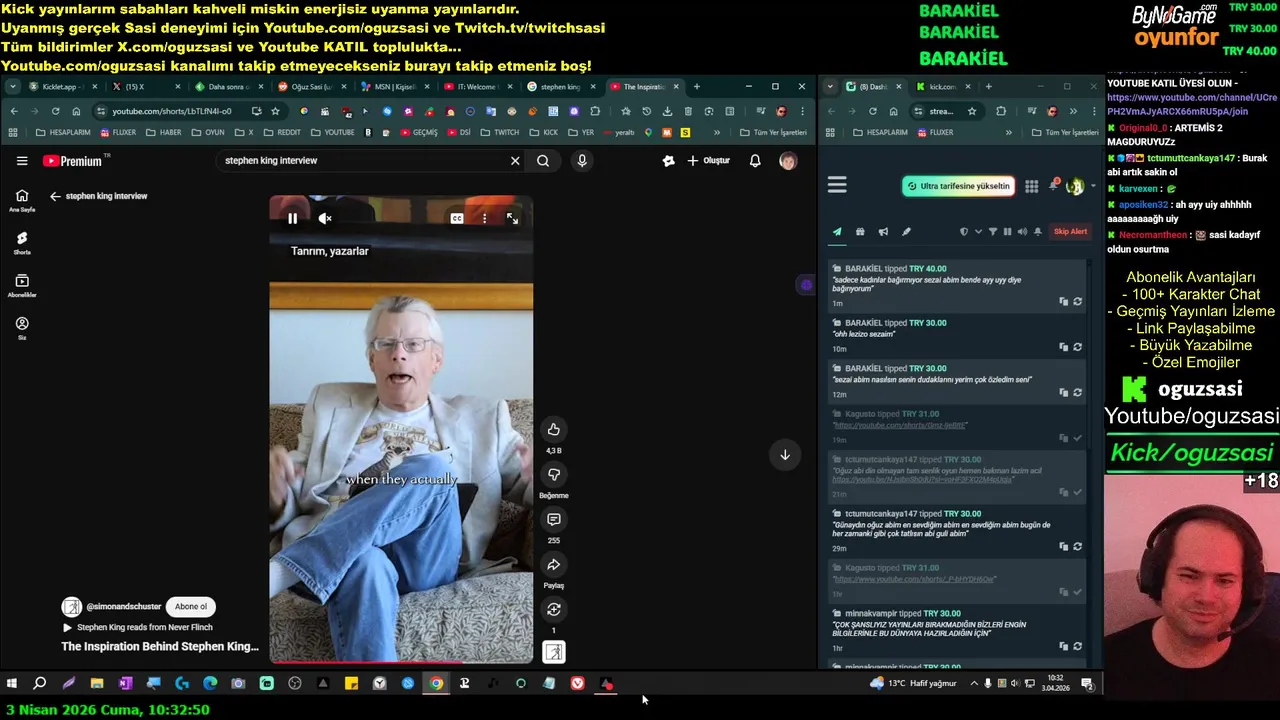Pause alerts in the activity feed
This screenshot has height=720, width=1280.
[x=1007, y=232]
